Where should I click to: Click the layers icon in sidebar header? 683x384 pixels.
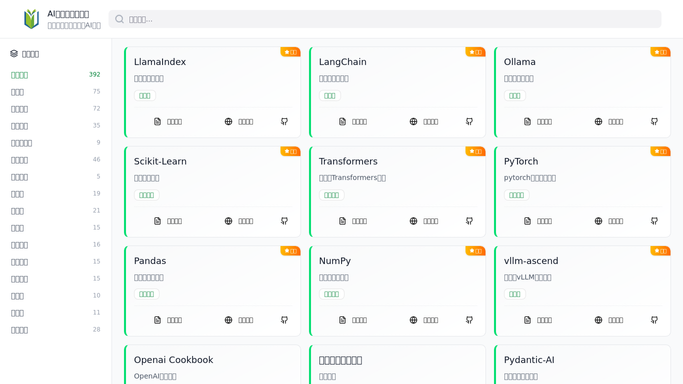click(x=14, y=54)
